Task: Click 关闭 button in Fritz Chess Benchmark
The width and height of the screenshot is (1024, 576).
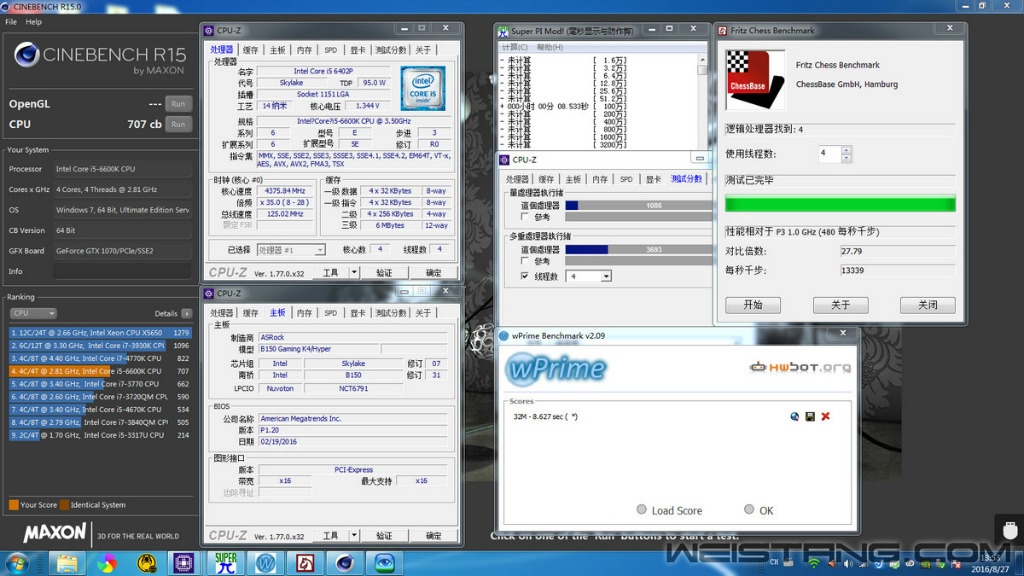Action: coord(927,305)
